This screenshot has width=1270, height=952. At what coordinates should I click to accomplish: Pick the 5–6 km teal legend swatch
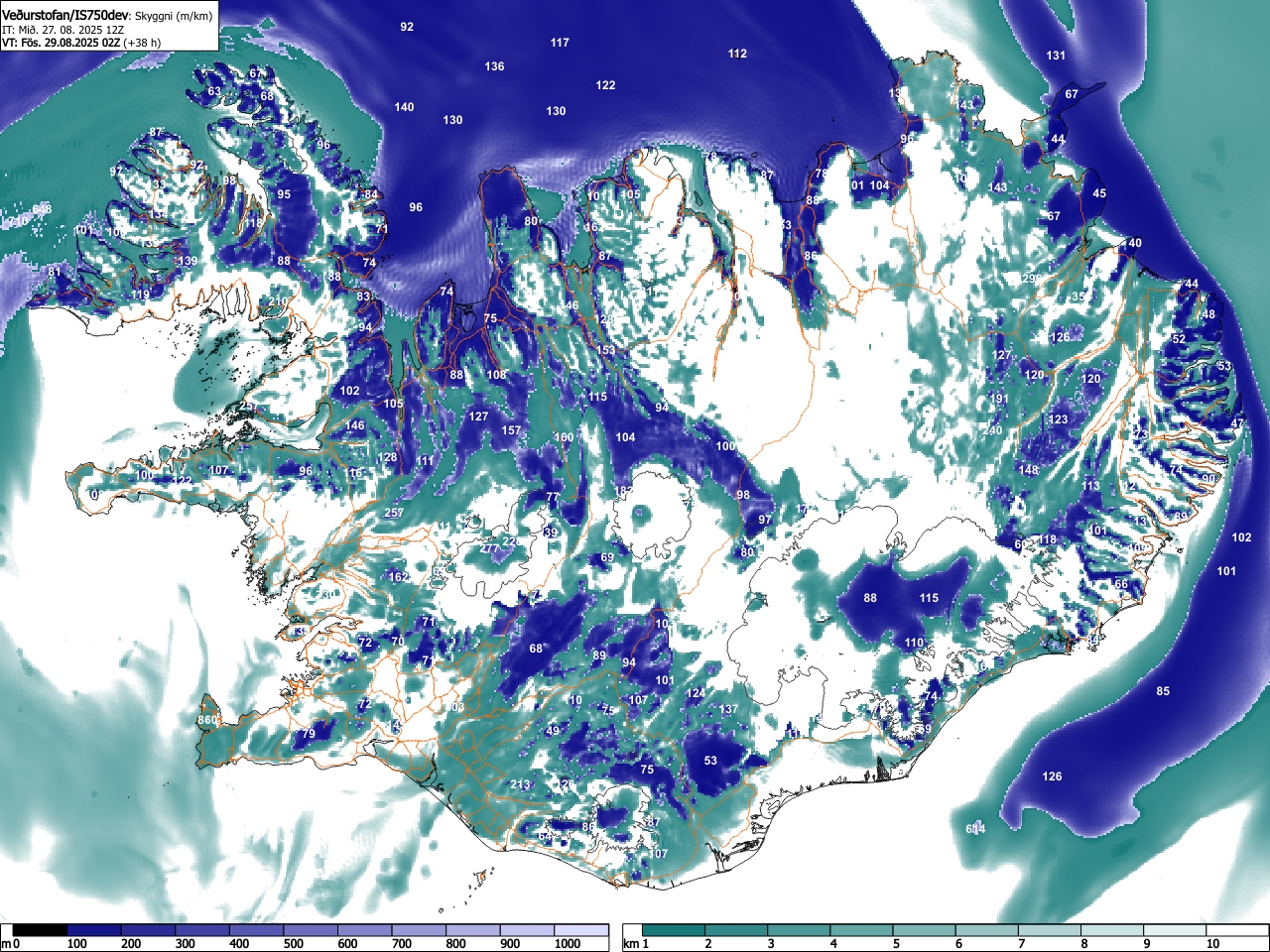[927, 930]
